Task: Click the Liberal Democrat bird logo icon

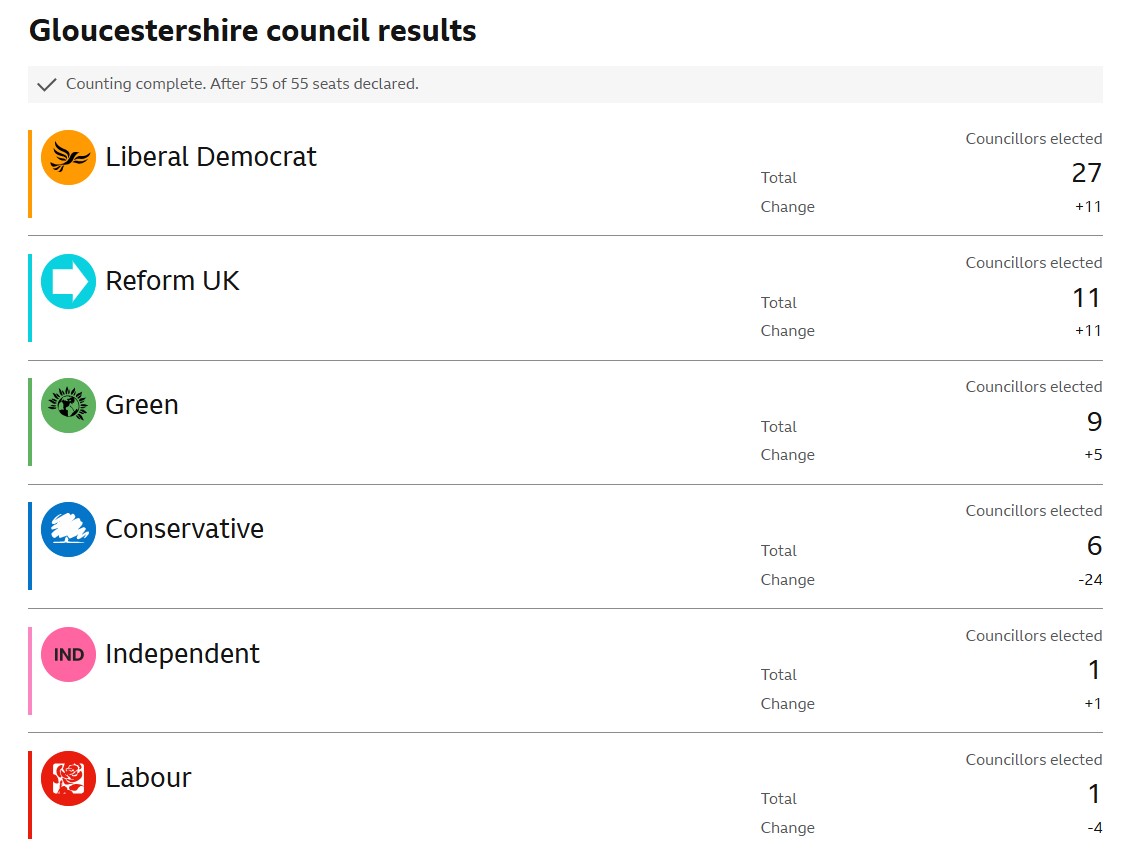Action: [x=68, y=157]
